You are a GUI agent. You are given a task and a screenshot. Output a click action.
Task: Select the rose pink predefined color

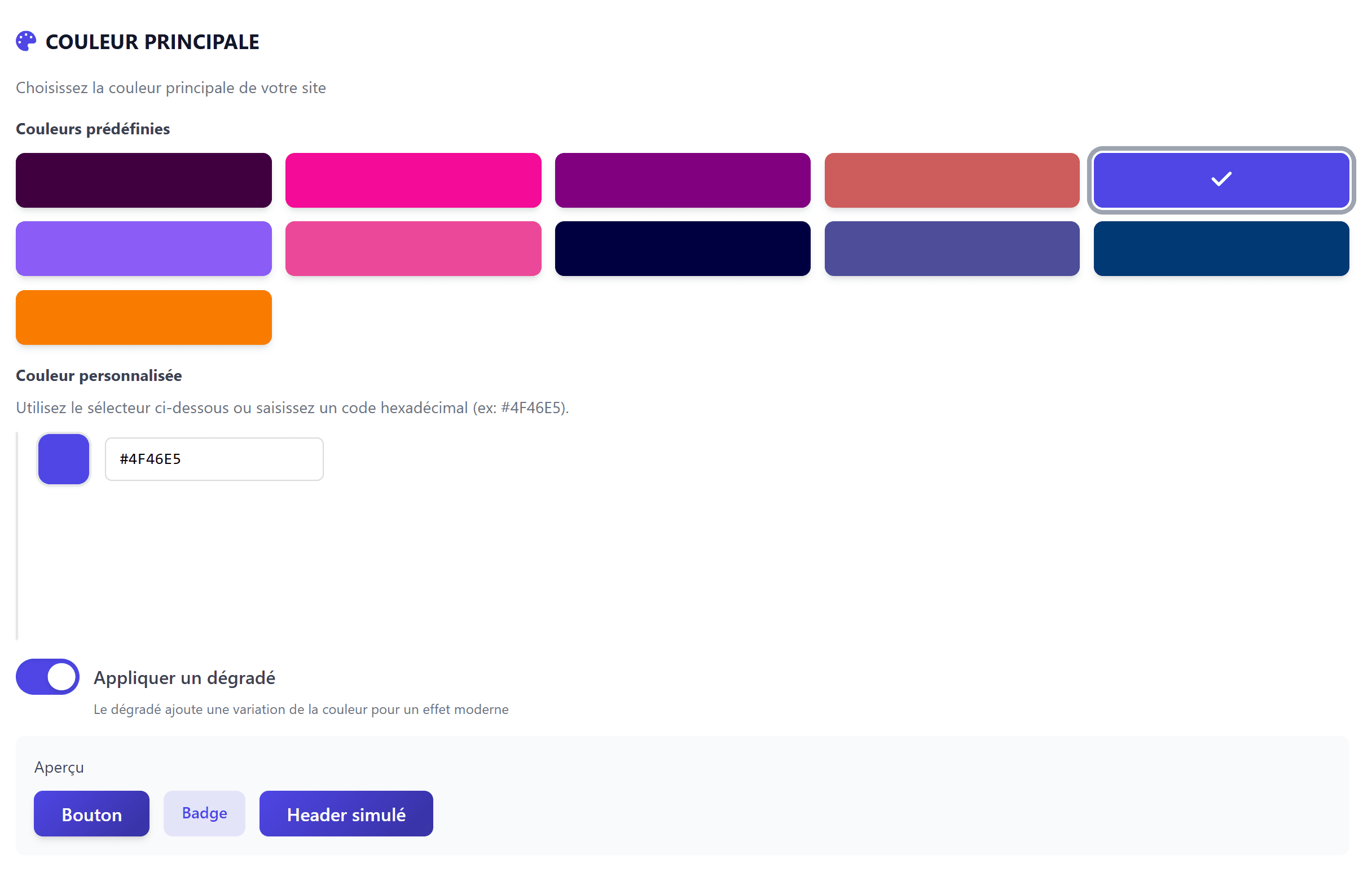(x=412, y=248)
